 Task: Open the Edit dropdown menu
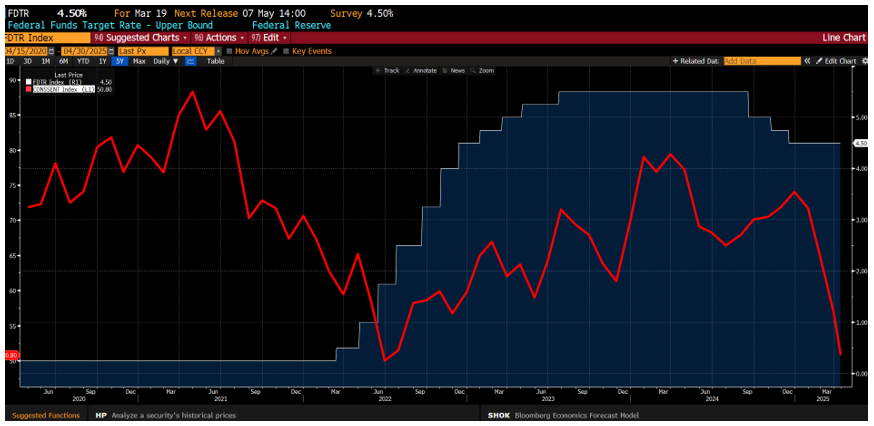click(269, 37)
